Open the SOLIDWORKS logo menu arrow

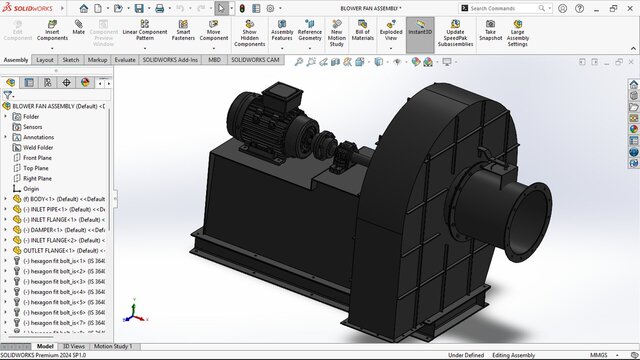(x=62, y=8)
